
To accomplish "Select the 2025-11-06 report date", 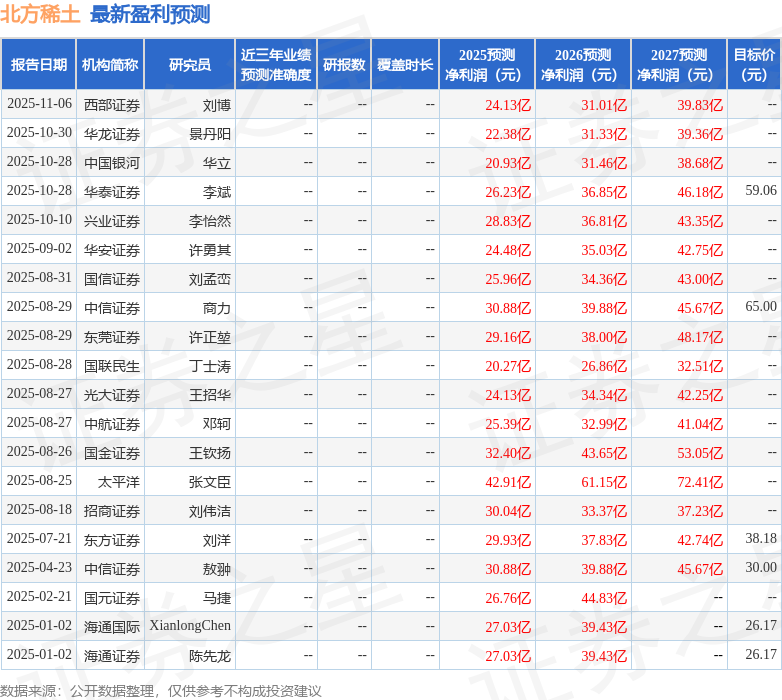I will [39, 104].
